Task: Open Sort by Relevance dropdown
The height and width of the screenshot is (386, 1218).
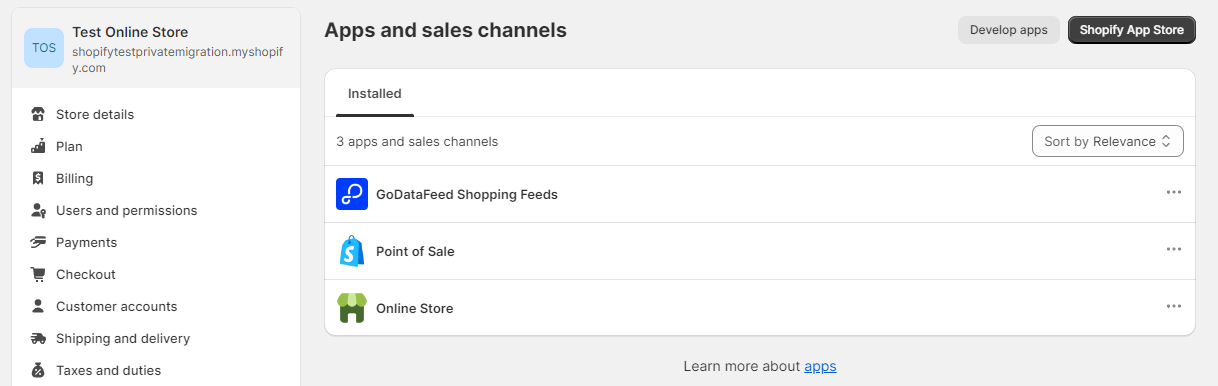Action: (x=1107, y=141)
